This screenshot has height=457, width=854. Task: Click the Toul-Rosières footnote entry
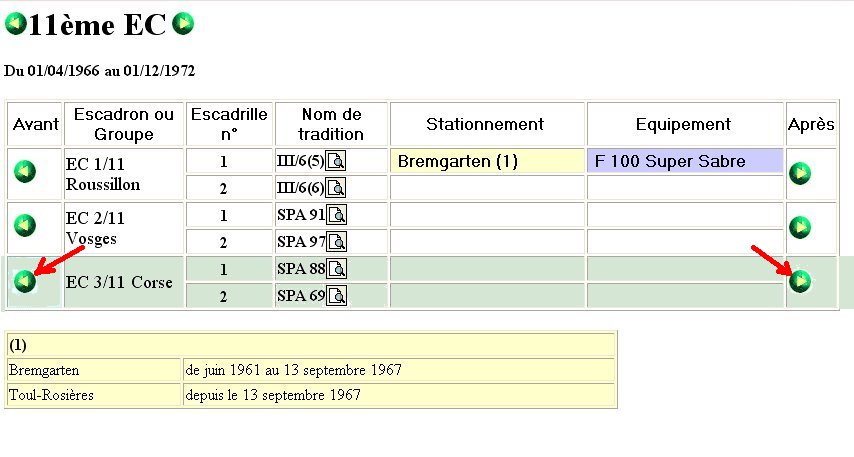pyautogui.click(x=51, y=395)
